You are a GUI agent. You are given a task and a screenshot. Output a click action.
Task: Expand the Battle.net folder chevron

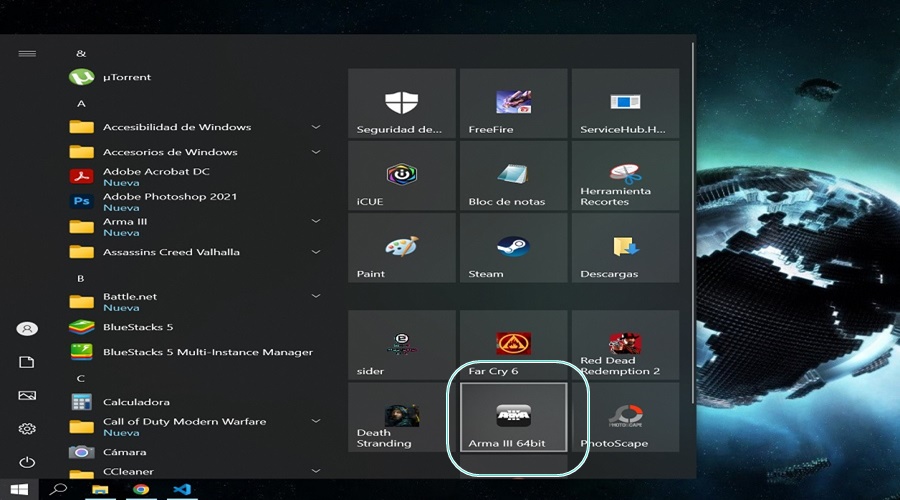316,296
